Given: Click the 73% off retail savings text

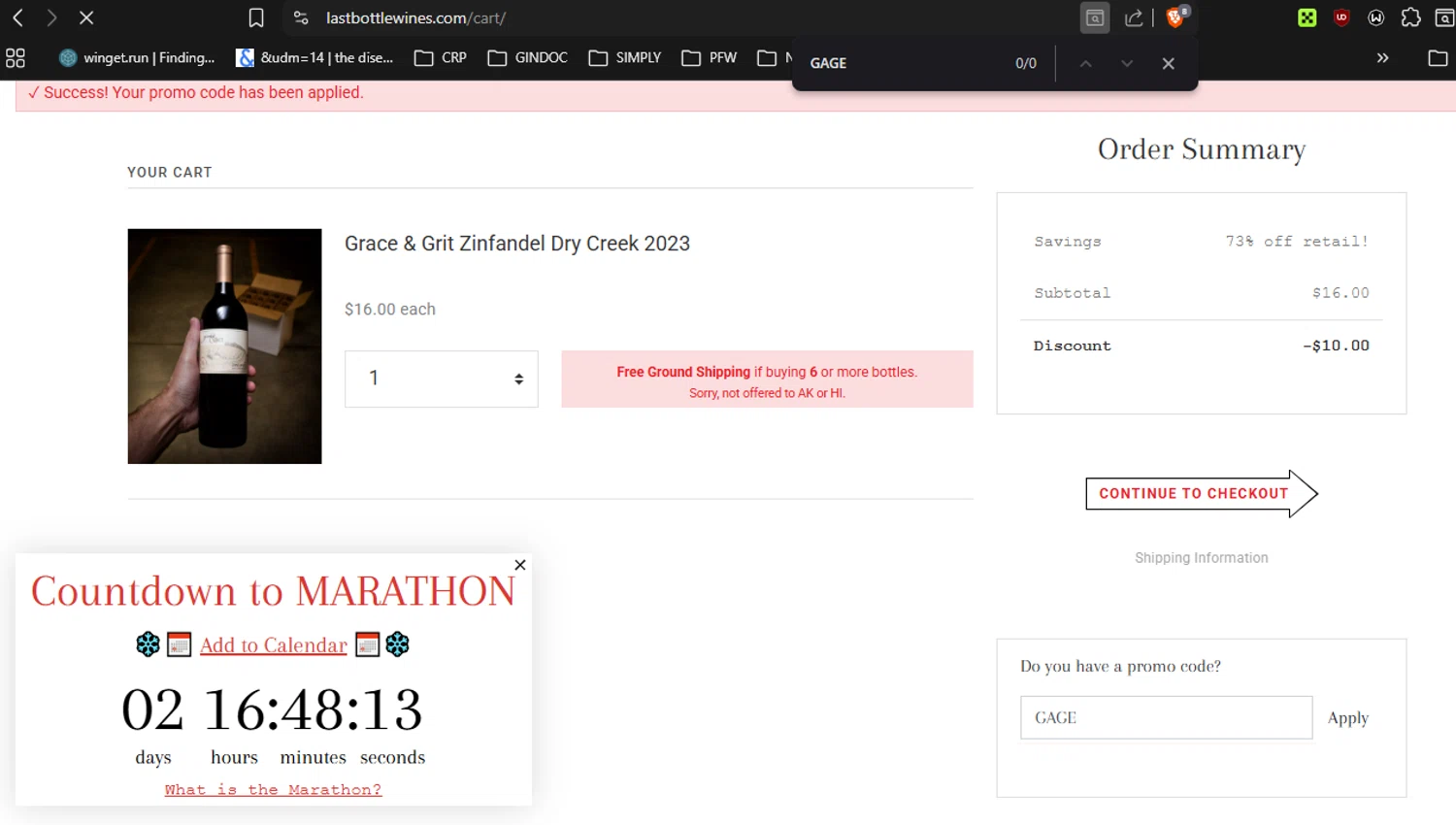Looking at the screenshot, I should pyautogui.click(x=1297, y=242).
